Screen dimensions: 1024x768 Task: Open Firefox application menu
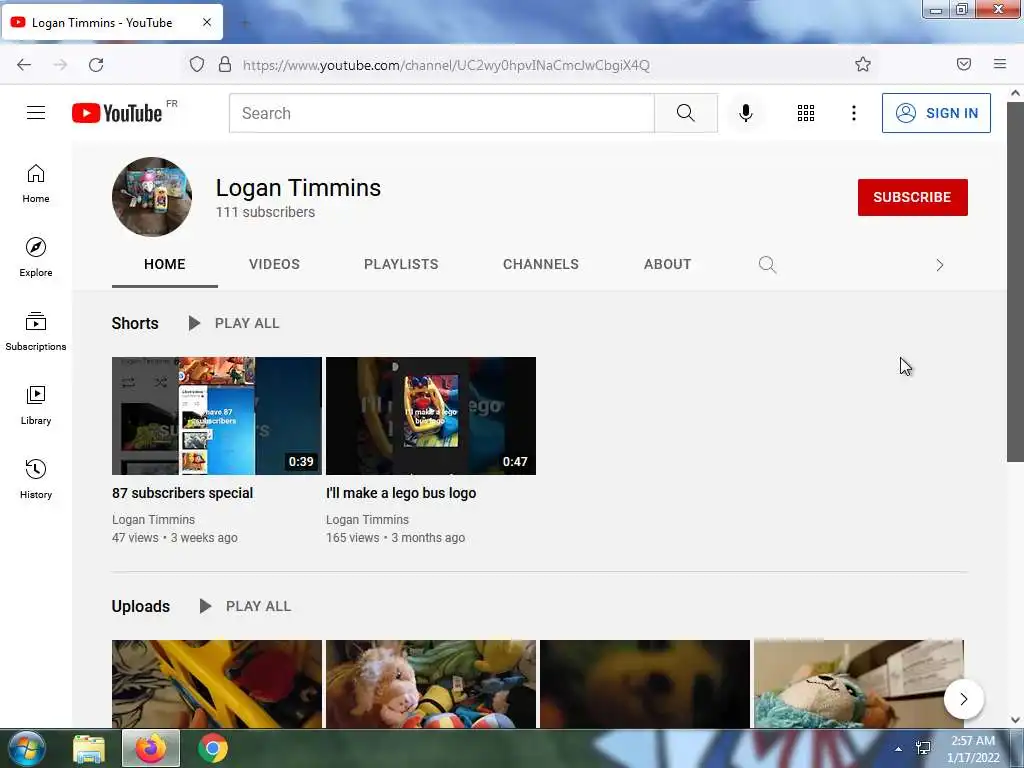[x=1000, y=64]
